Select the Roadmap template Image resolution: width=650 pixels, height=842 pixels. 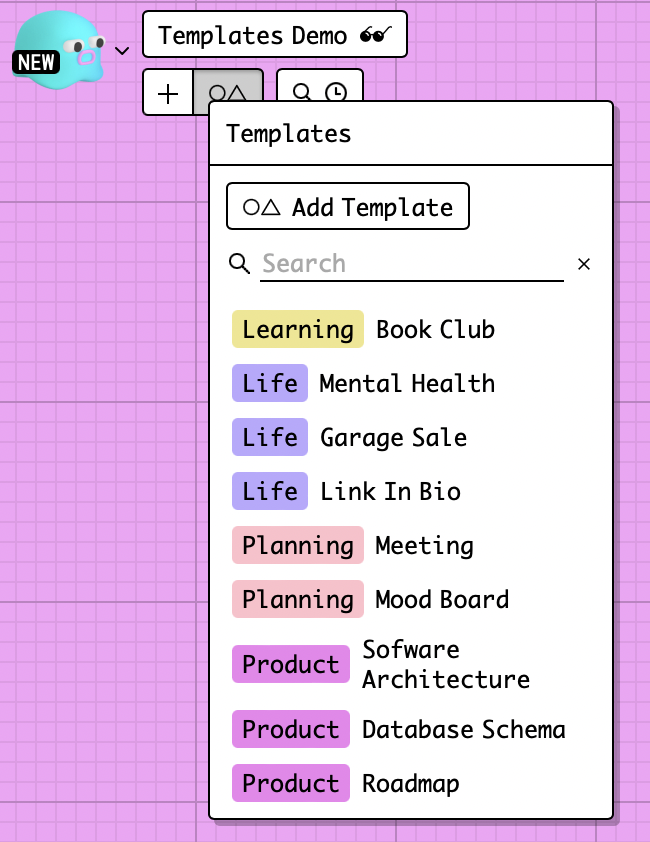410,784
